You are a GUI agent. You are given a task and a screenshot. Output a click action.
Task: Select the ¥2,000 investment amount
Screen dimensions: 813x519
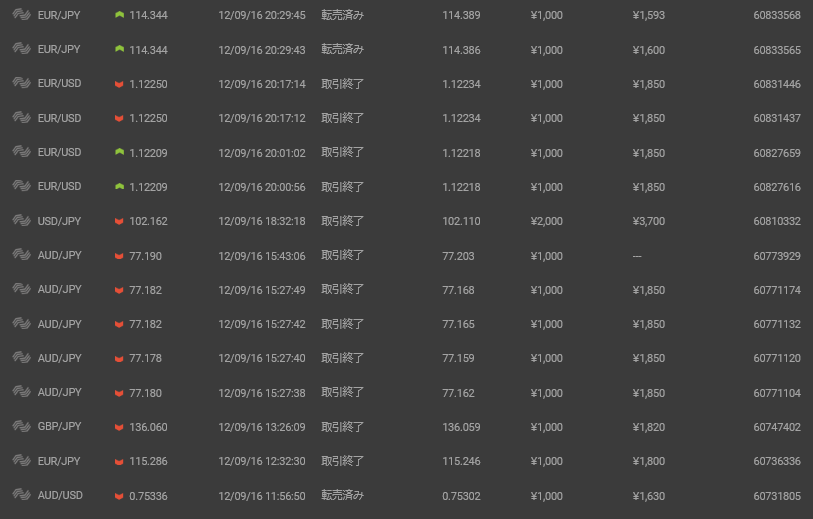tap(546, 221)
